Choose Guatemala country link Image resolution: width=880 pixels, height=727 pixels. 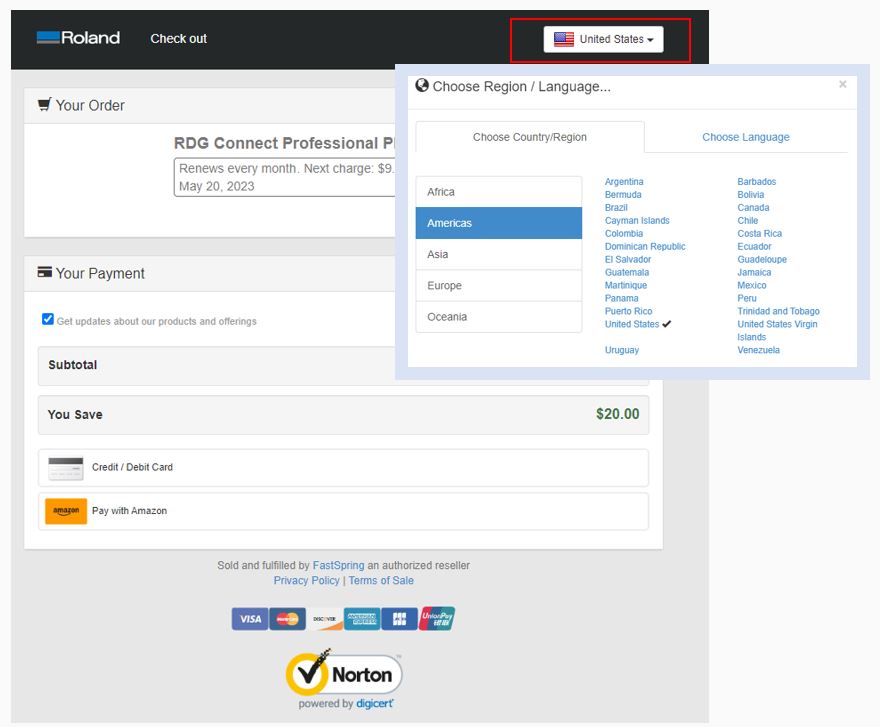tap(627, 272)
